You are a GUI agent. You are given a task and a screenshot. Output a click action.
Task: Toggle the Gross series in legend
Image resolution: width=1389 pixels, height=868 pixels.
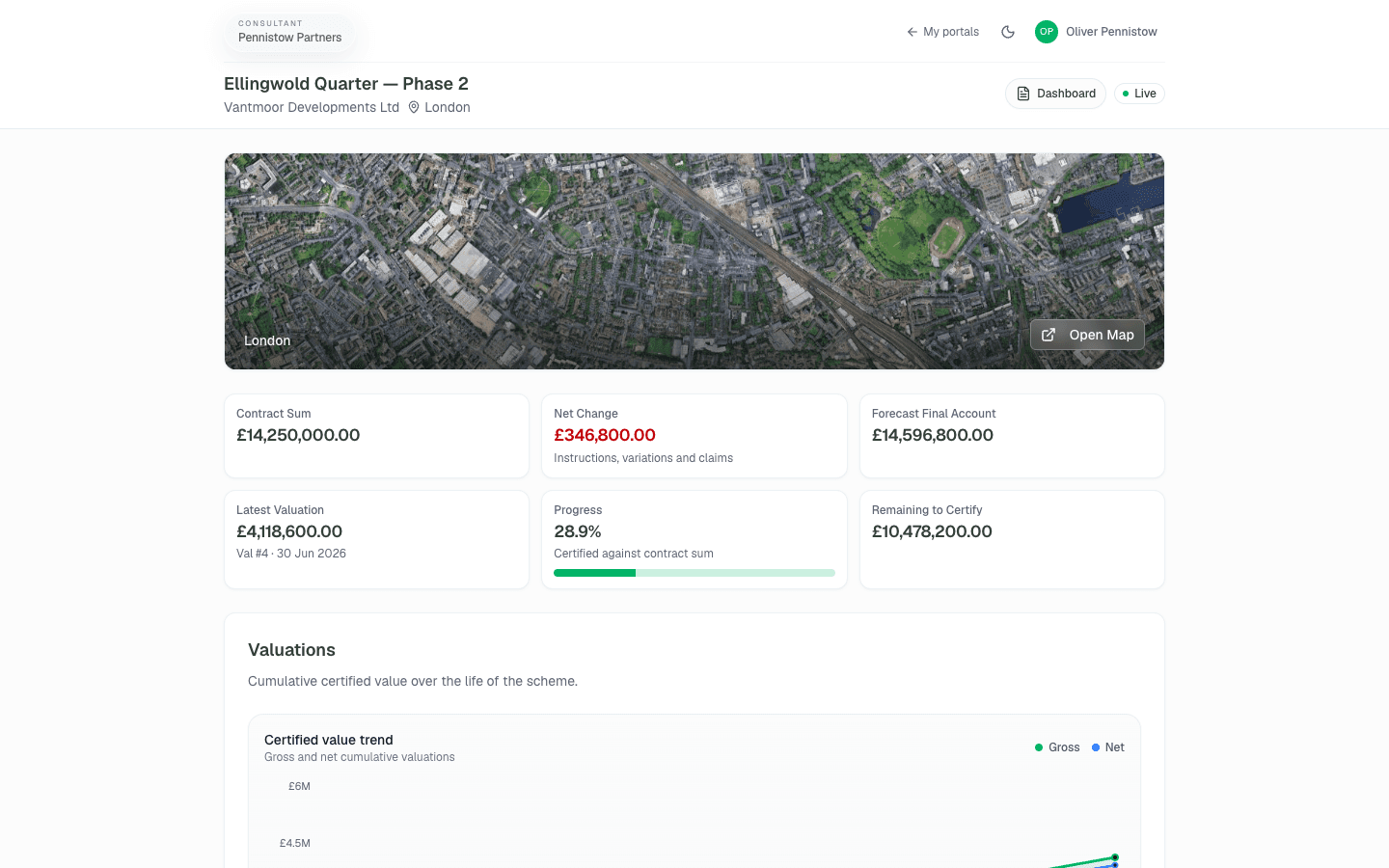[1057, 747]
